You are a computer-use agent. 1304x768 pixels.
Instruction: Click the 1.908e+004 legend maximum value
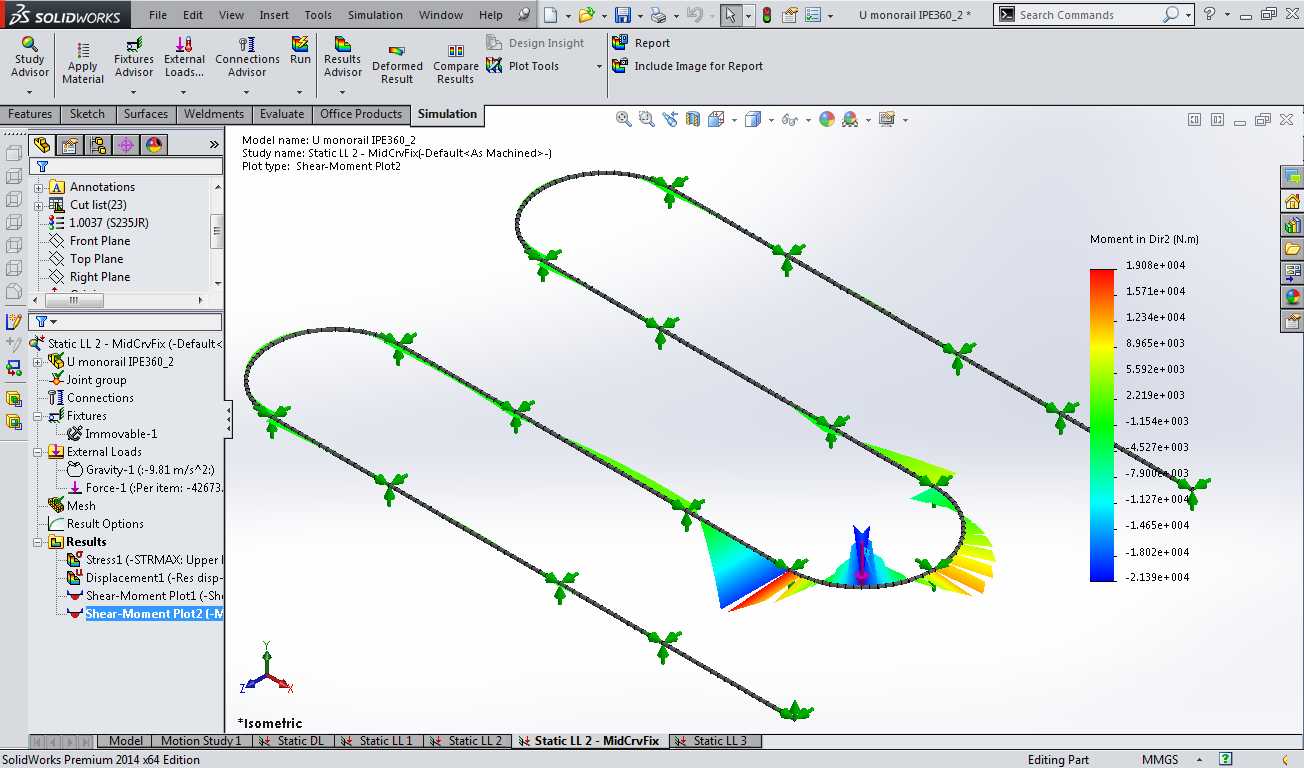click(x=1157, y=266)
